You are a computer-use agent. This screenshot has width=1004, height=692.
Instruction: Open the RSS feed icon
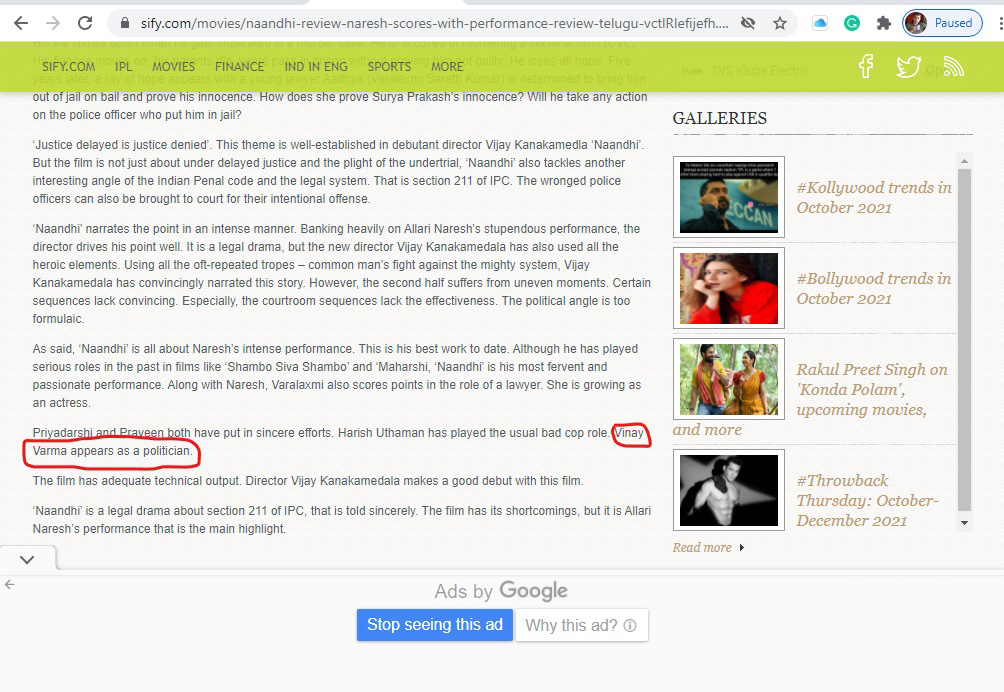pos(953,66)
